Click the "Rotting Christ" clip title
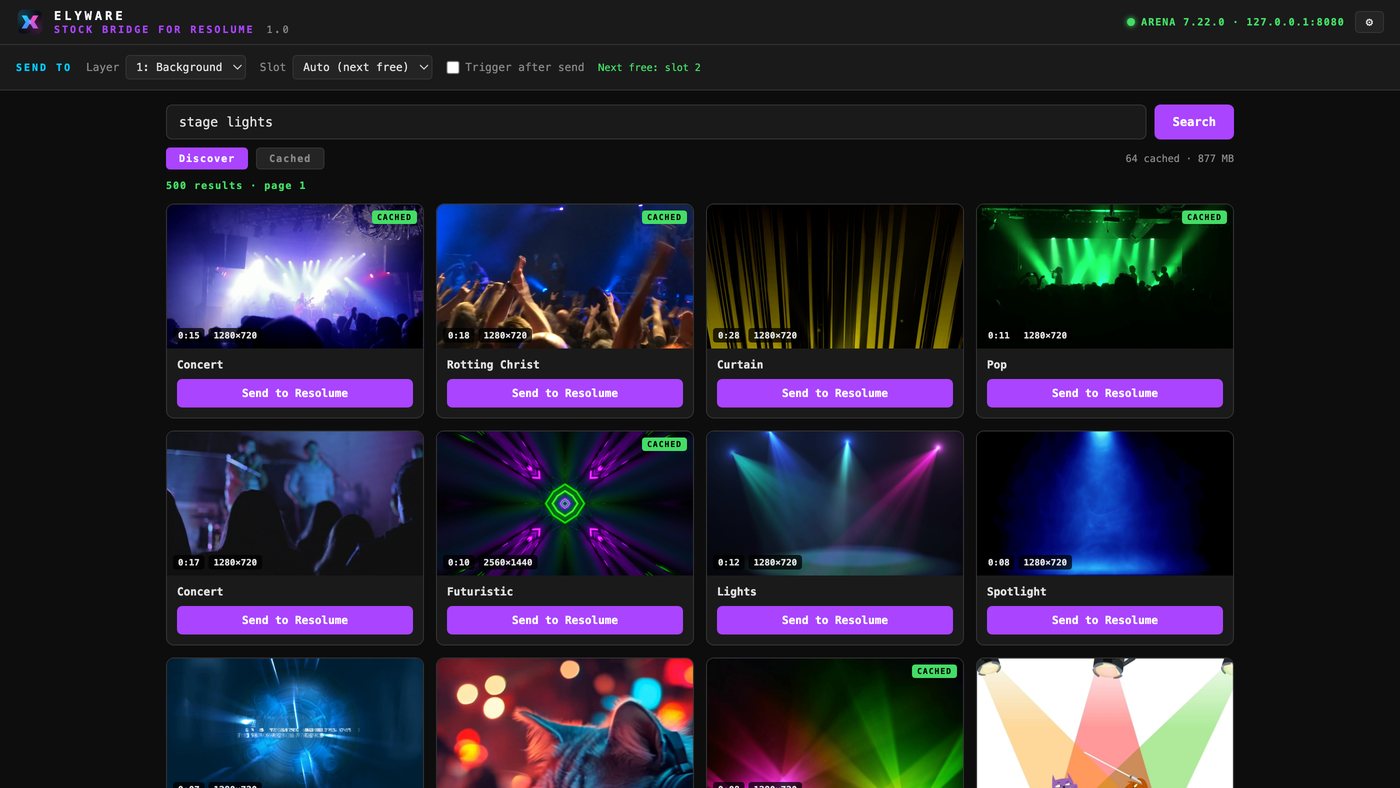1400x788 pixels. [493, 364]
